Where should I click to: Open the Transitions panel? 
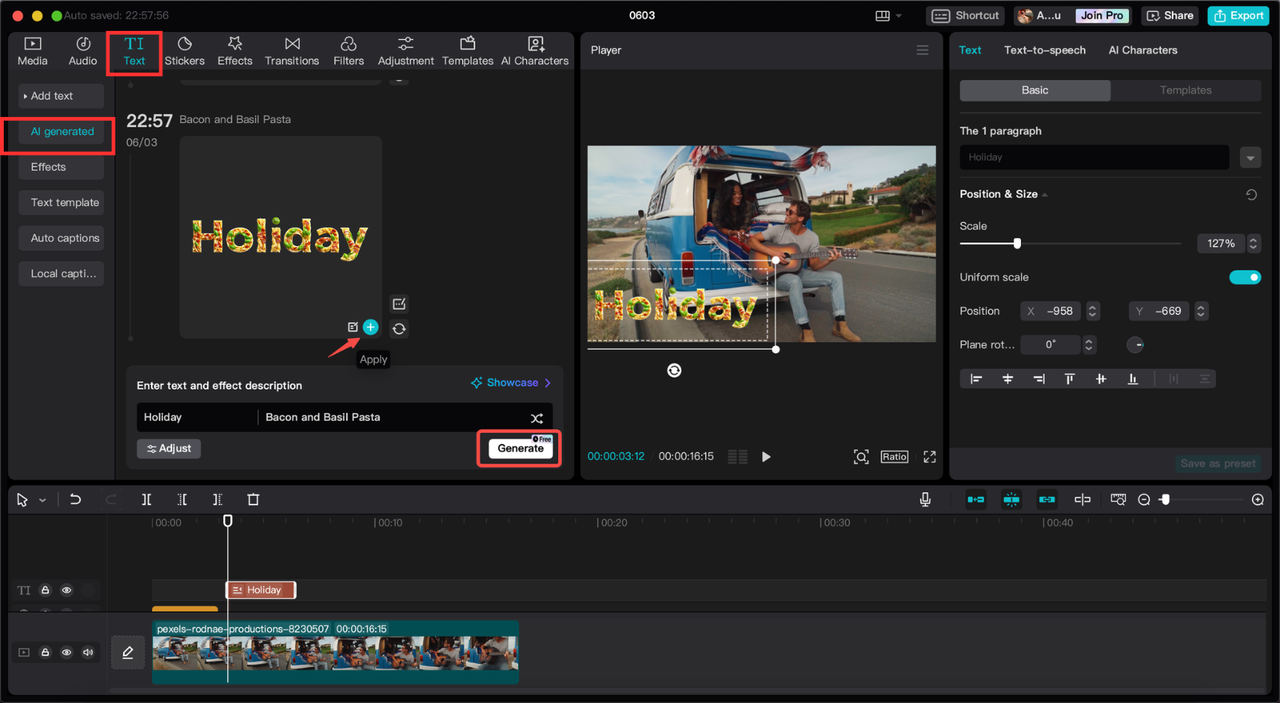[292, 51]
